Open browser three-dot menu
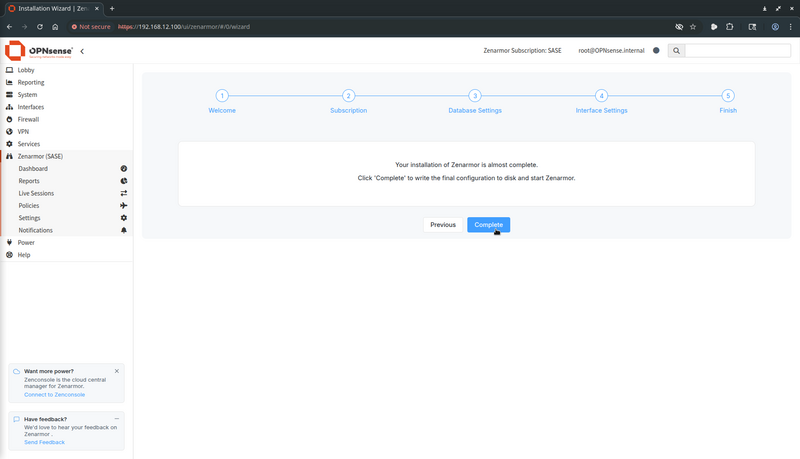 tap(790, 27)
